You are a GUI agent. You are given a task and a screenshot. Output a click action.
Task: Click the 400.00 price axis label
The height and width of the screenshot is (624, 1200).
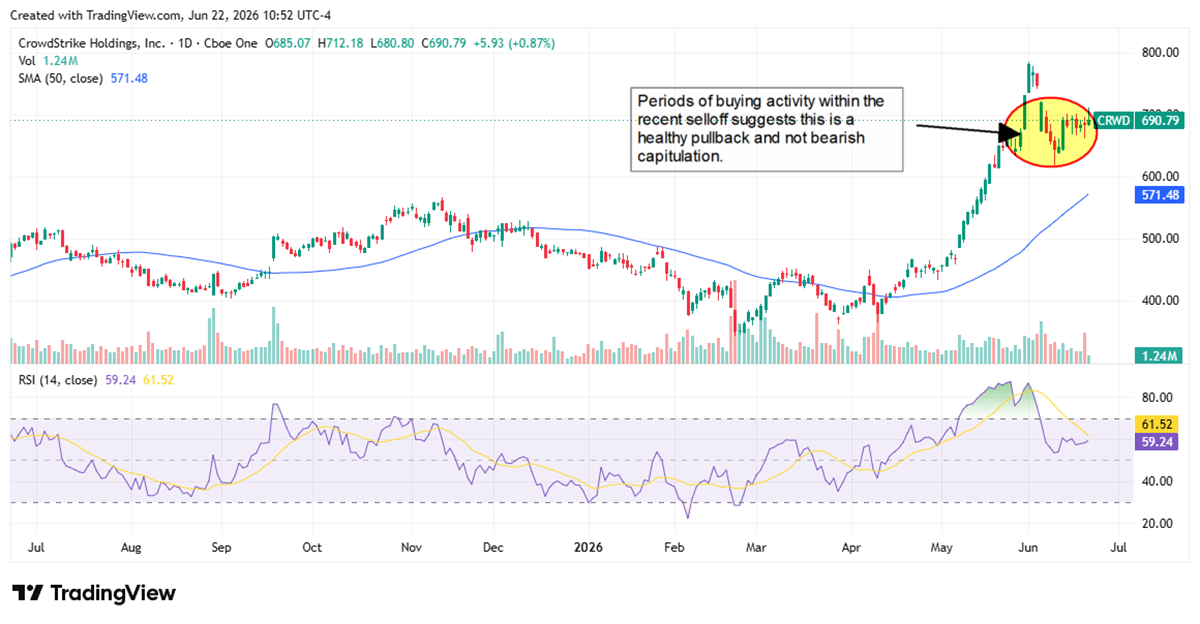click(x=1160, y=301)
